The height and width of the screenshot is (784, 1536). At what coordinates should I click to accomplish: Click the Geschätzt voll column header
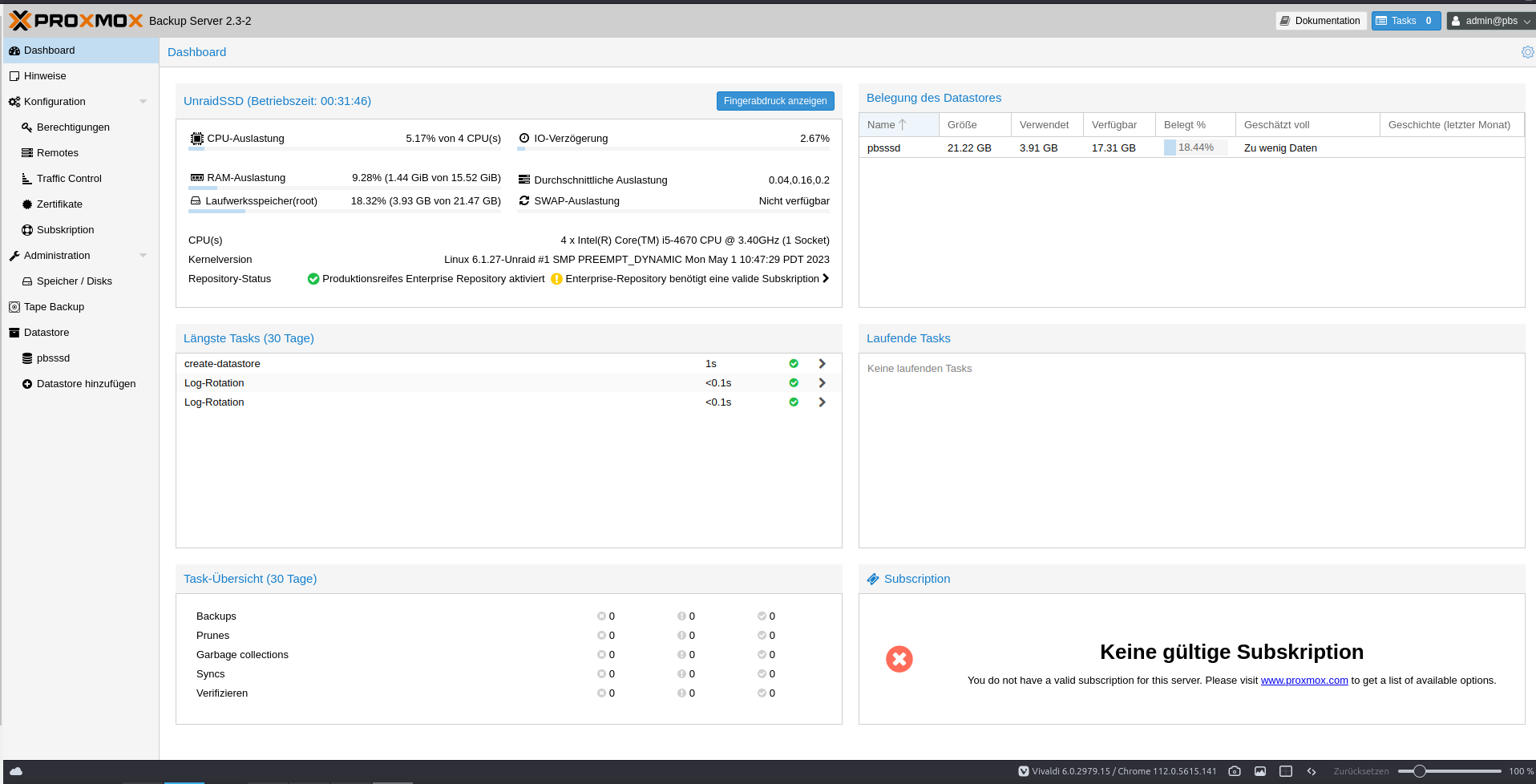click(1308, 125)
